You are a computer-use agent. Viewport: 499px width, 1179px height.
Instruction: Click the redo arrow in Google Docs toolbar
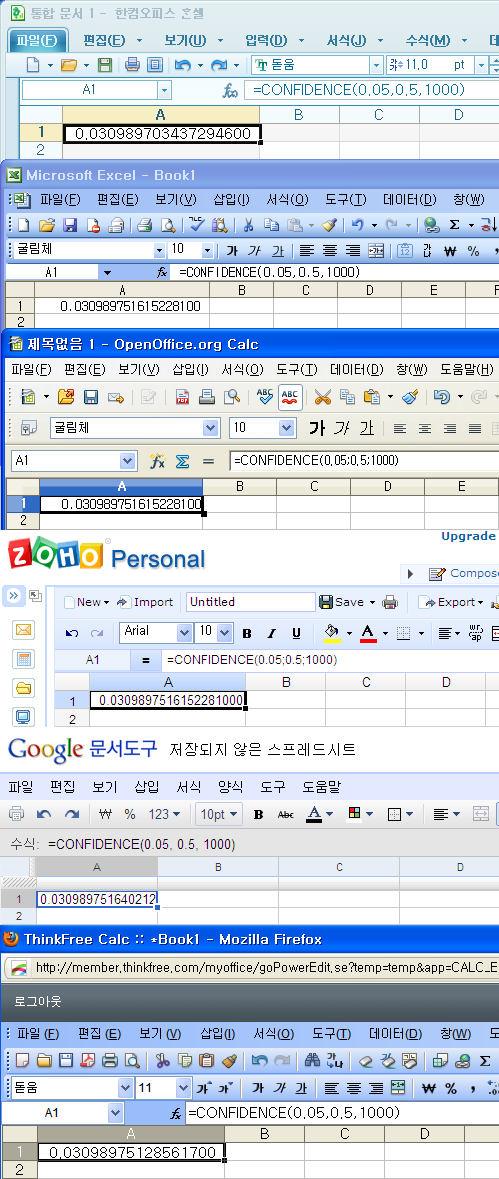click(71, 814)
